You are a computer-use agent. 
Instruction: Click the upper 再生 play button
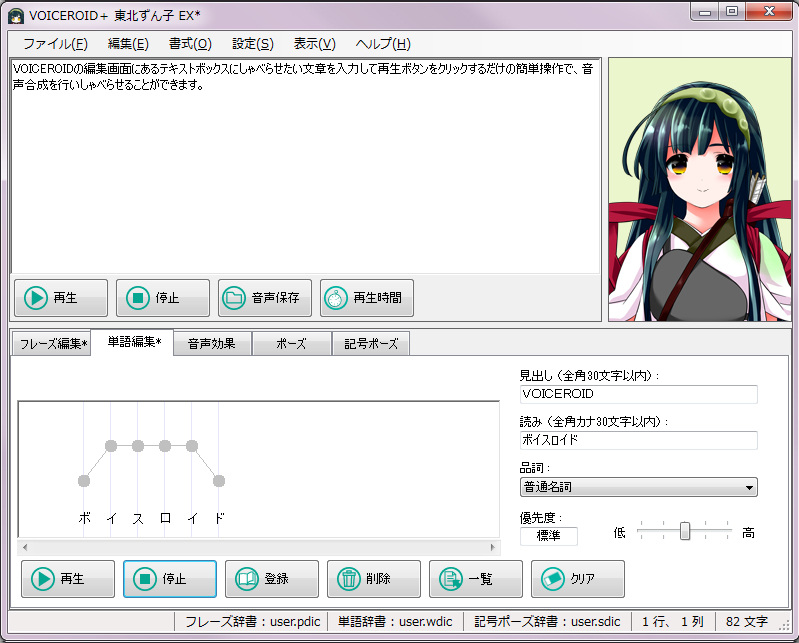(61, 298)
